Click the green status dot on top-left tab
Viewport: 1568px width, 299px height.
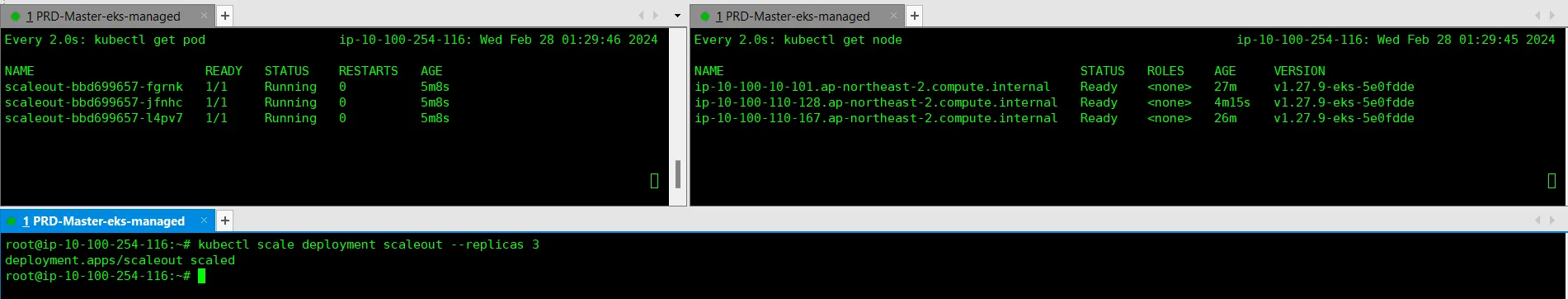15,16
